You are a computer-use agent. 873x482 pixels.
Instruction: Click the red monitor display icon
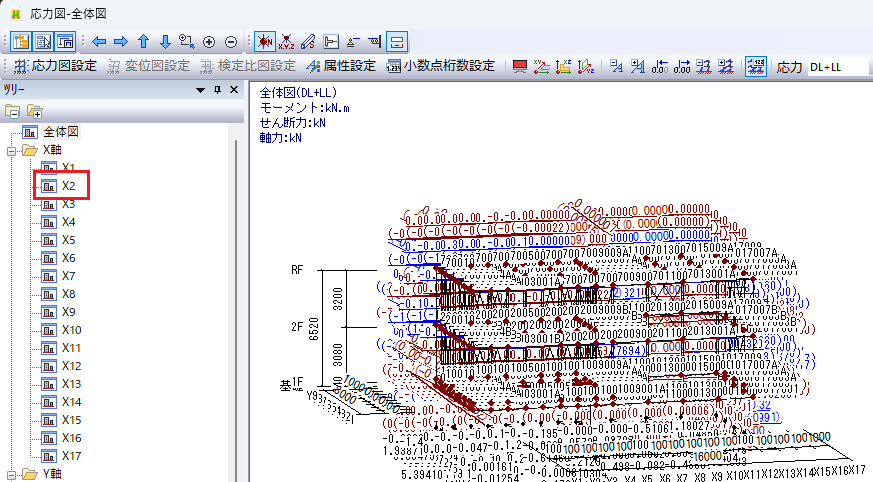(x=520, y=67)
